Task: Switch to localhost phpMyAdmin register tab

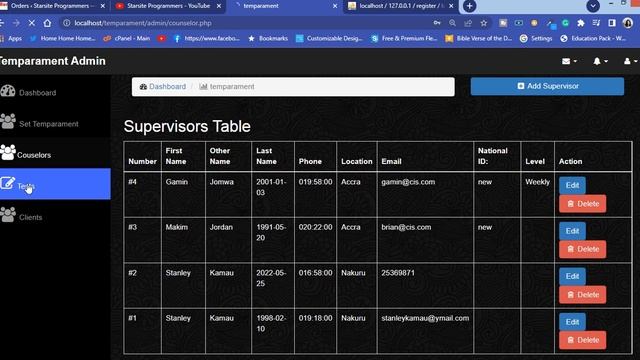Action: [401, 6]
